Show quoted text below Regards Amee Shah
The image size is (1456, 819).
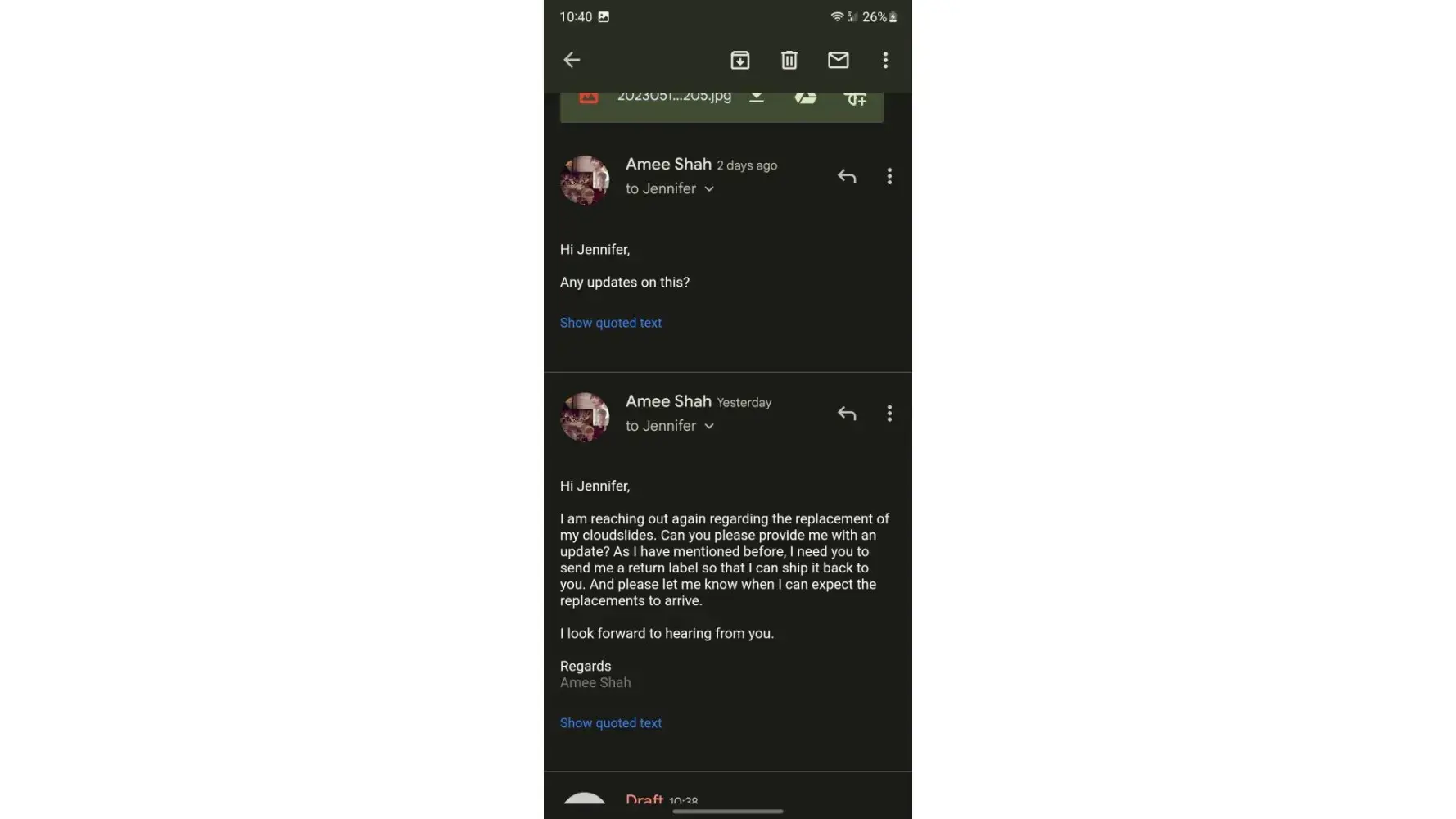[x=611, y=723]
